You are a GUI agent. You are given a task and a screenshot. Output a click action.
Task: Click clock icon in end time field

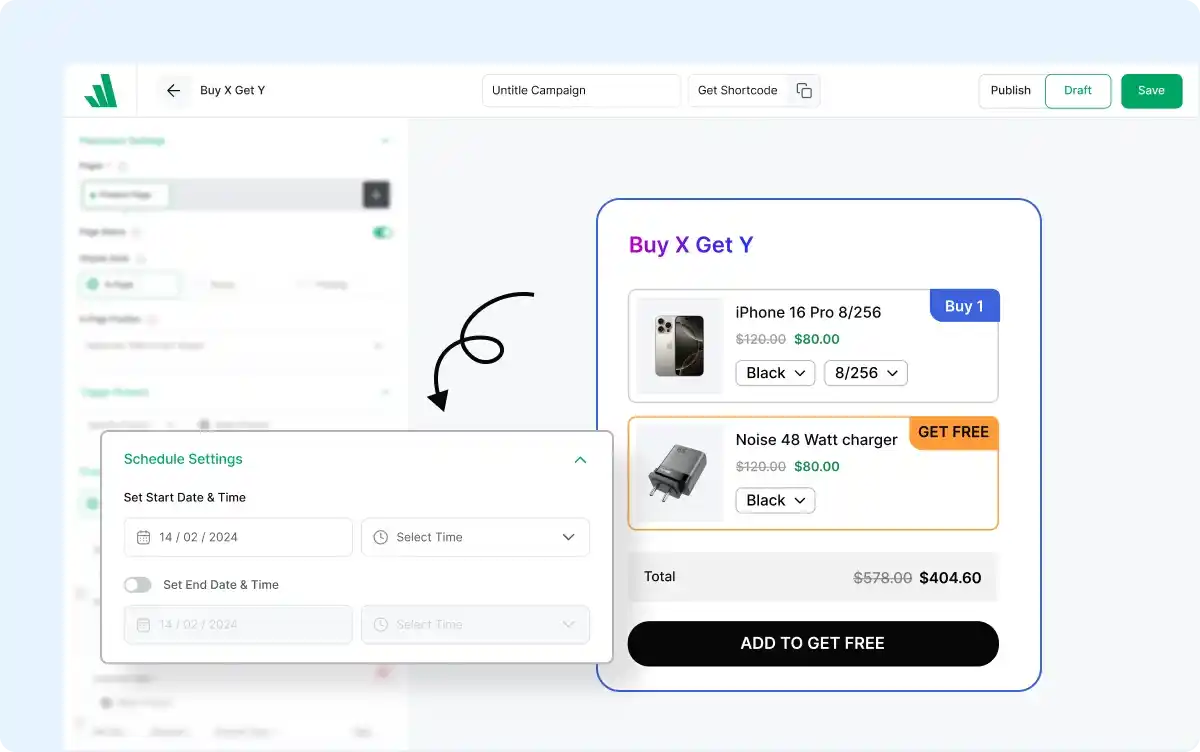coord(380,624)
